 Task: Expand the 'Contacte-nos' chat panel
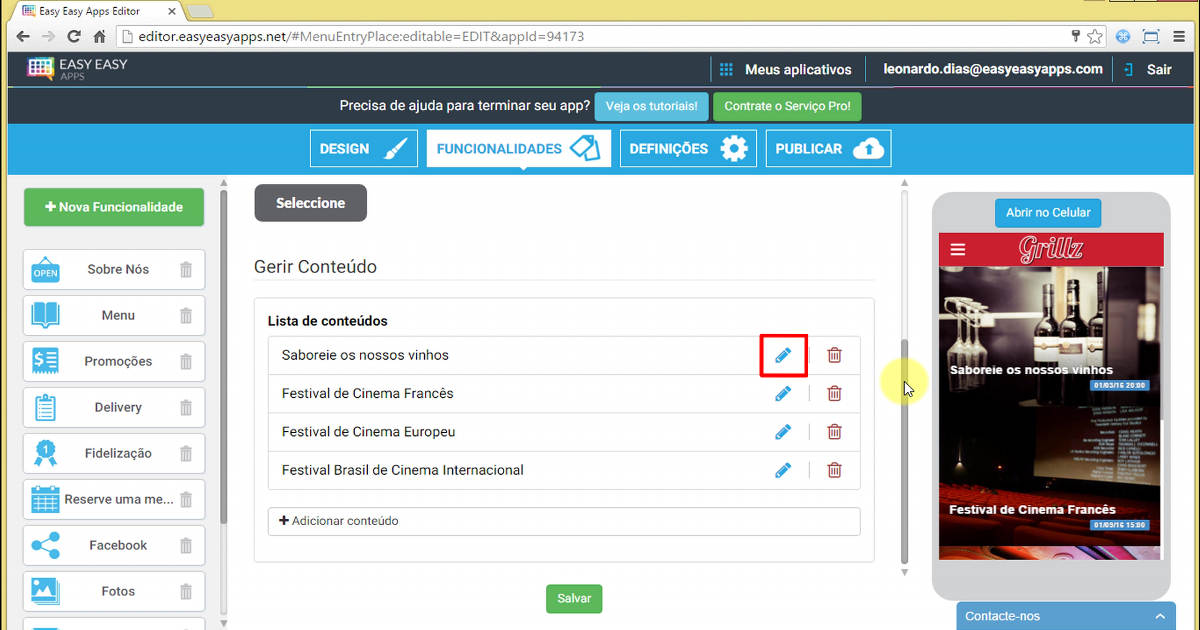(x=1066, y=616)
